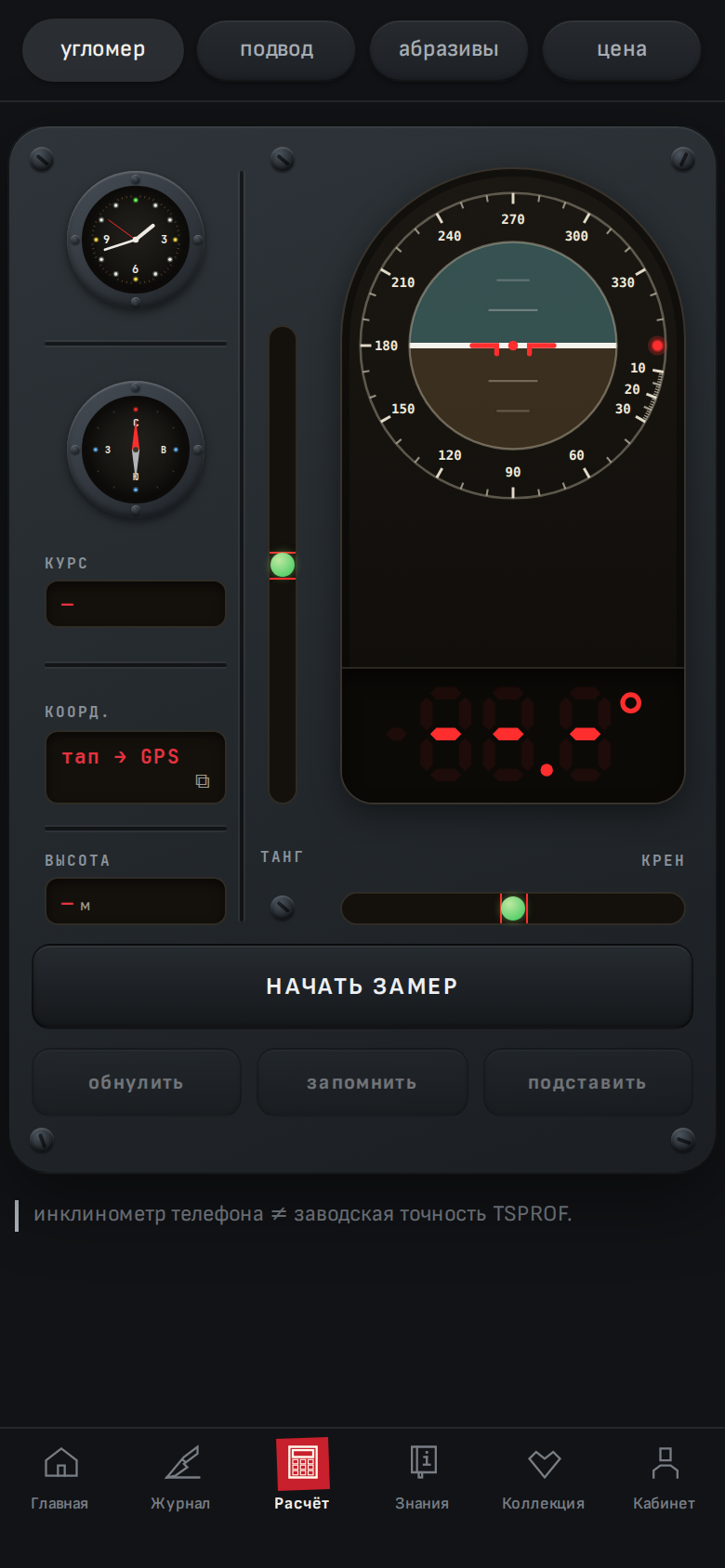Click the ТАНГ label
The image size is (725, 1568).
282,856
